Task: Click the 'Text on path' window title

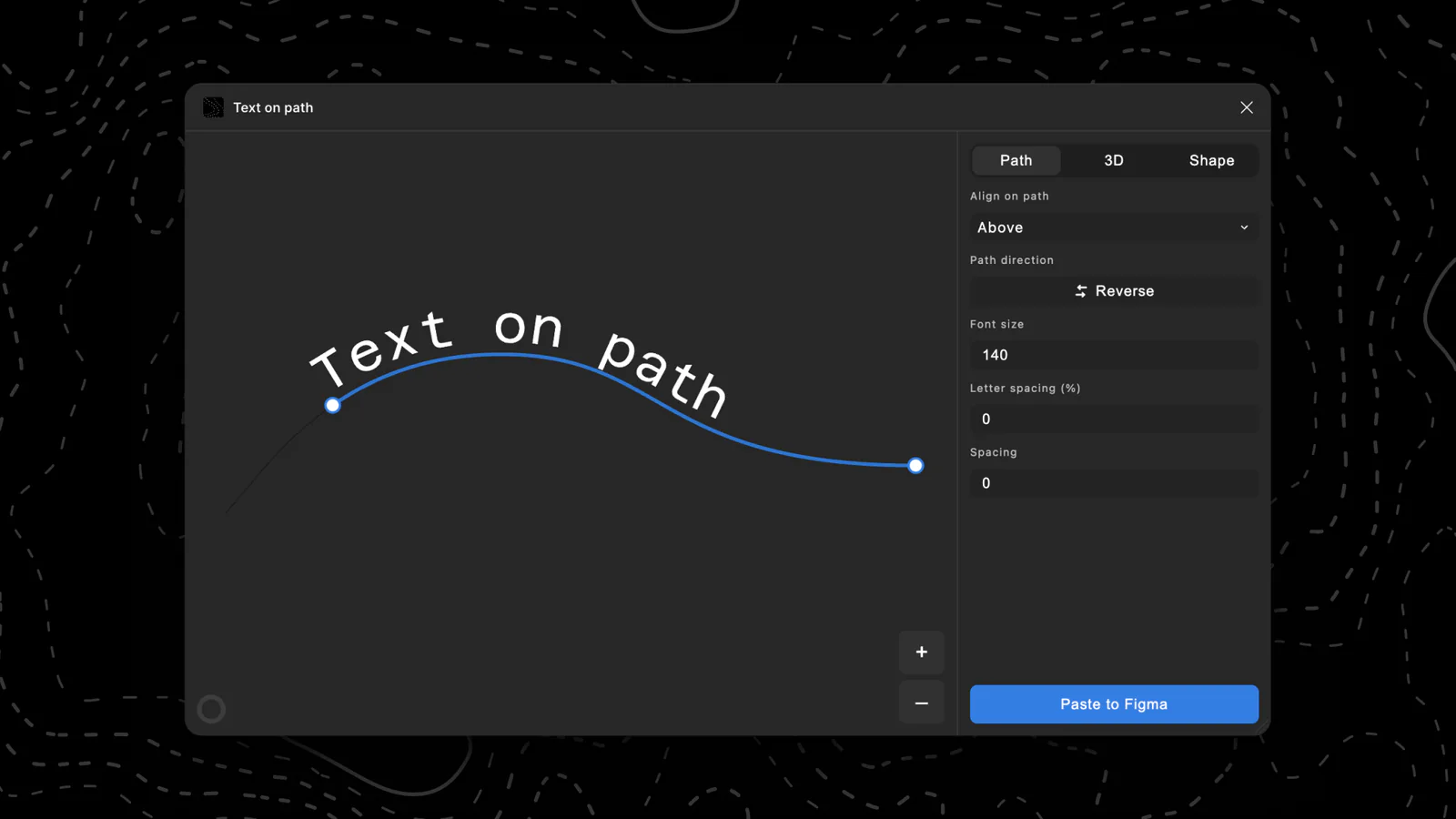Action: click(273, 107)
